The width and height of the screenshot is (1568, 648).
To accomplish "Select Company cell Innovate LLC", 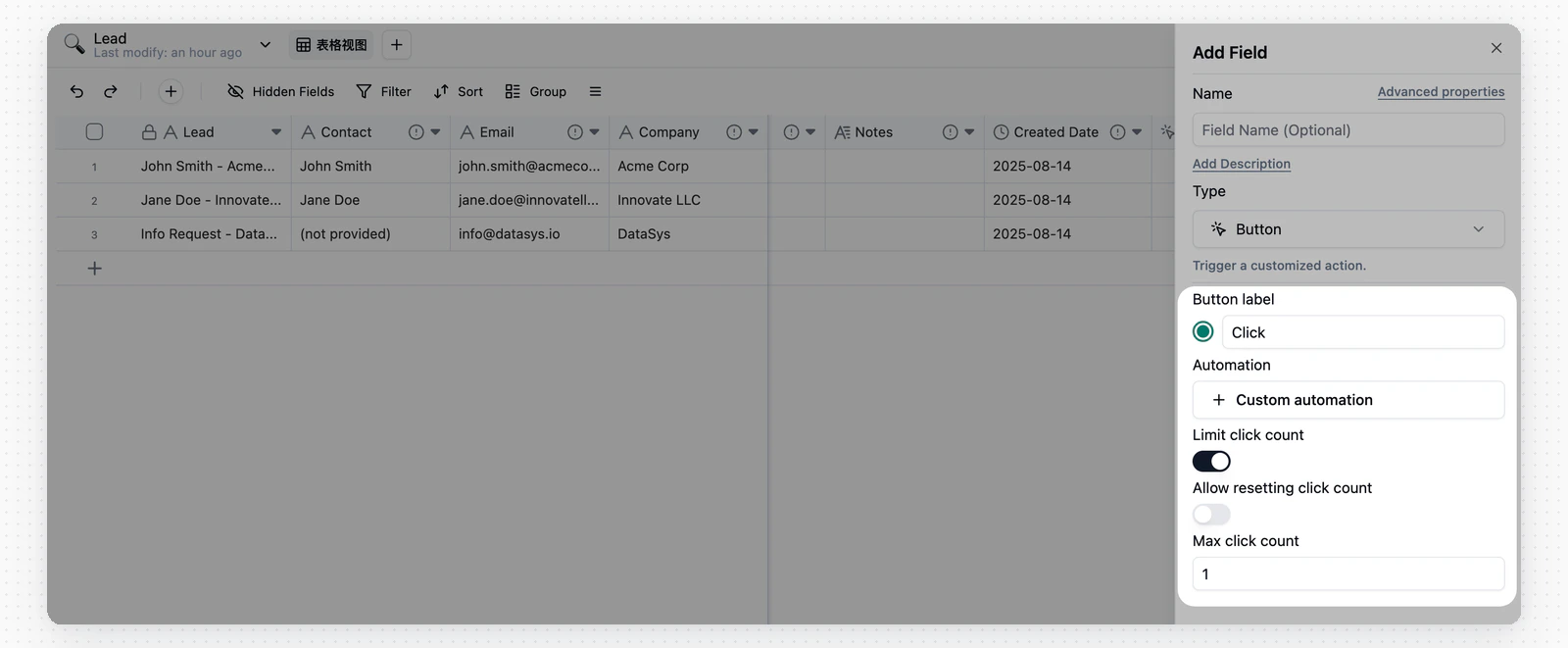I will [x=688, y=200].
